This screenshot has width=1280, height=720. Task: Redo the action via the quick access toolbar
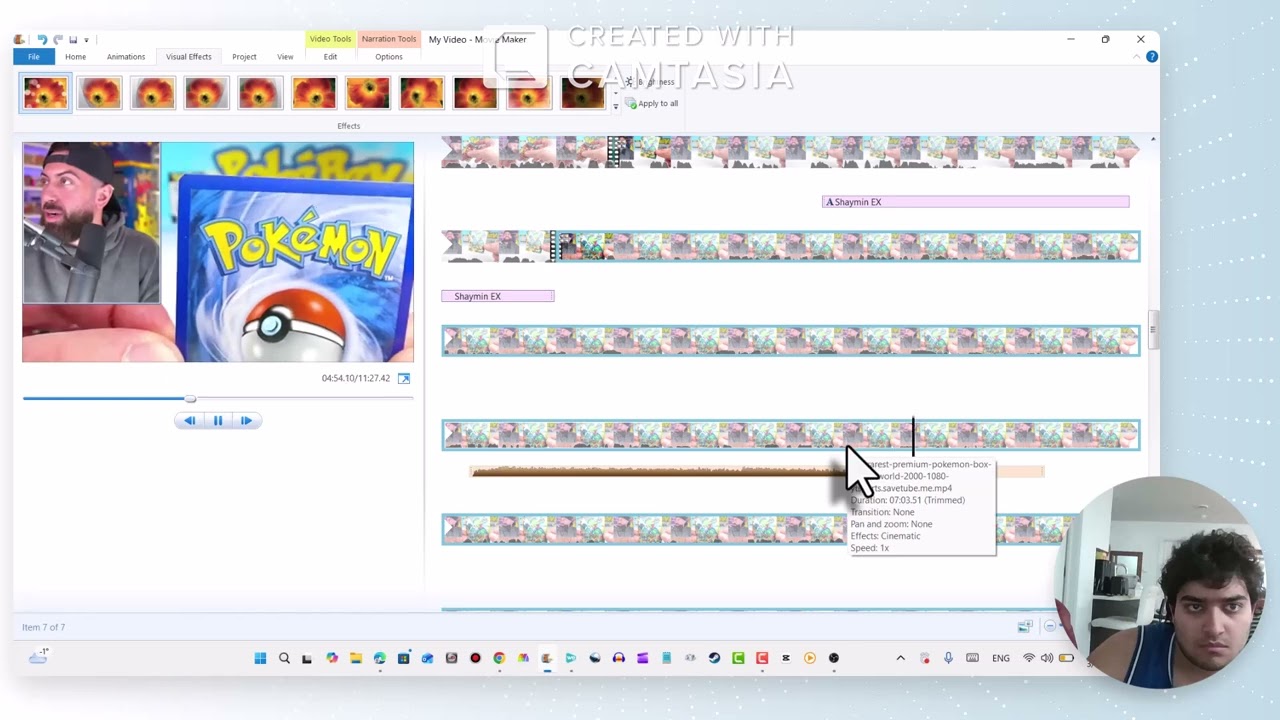point(57,40)
